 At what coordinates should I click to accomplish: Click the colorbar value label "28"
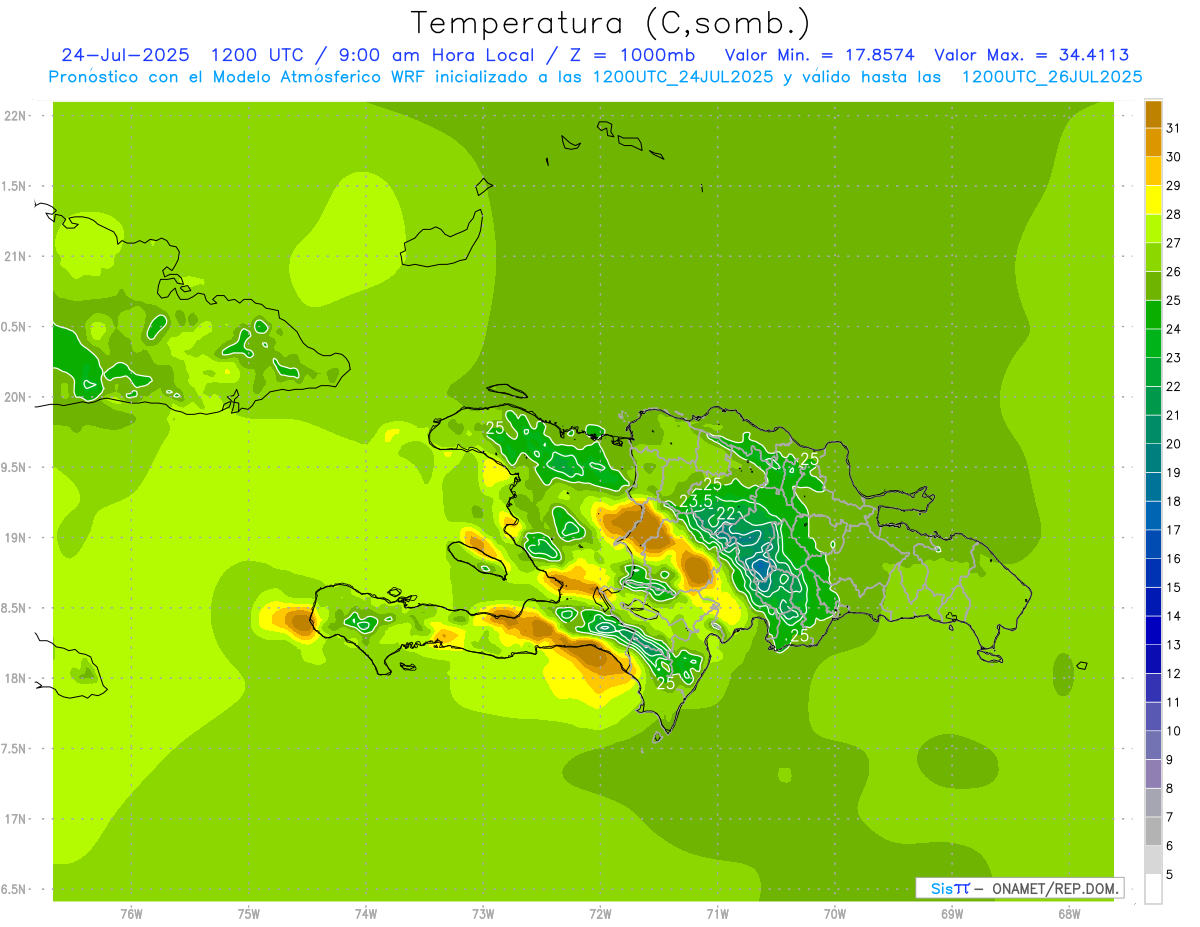pos(1174,214)
